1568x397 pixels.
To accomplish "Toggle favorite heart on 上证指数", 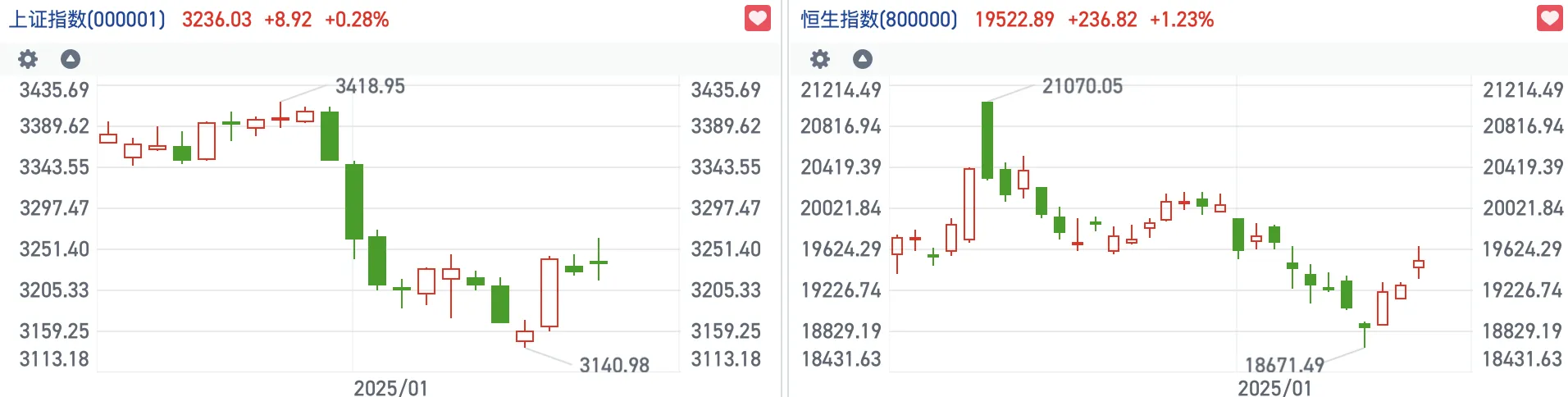I will 757,18.
